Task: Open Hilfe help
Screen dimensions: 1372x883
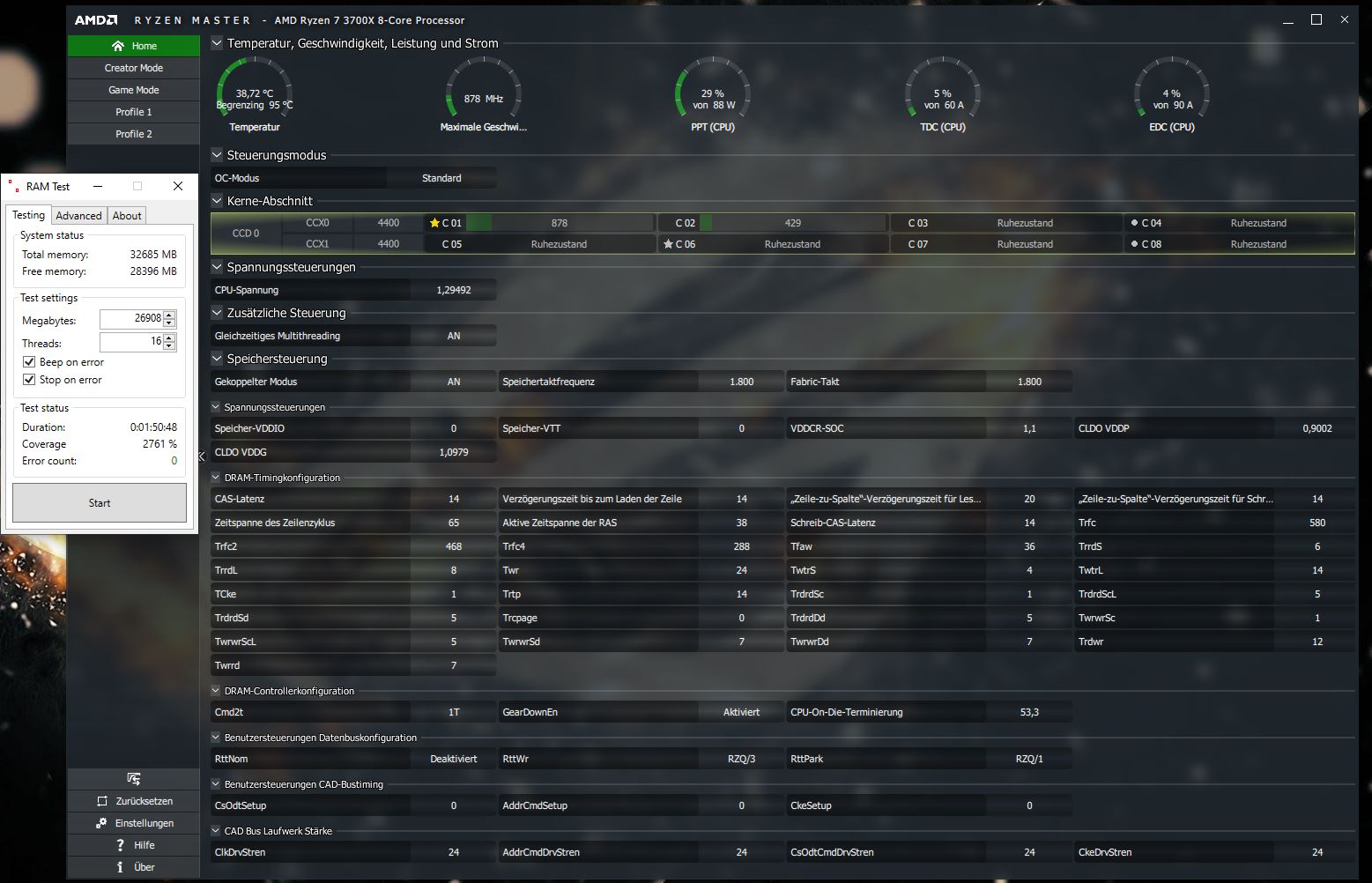Action: click(134, 845)
